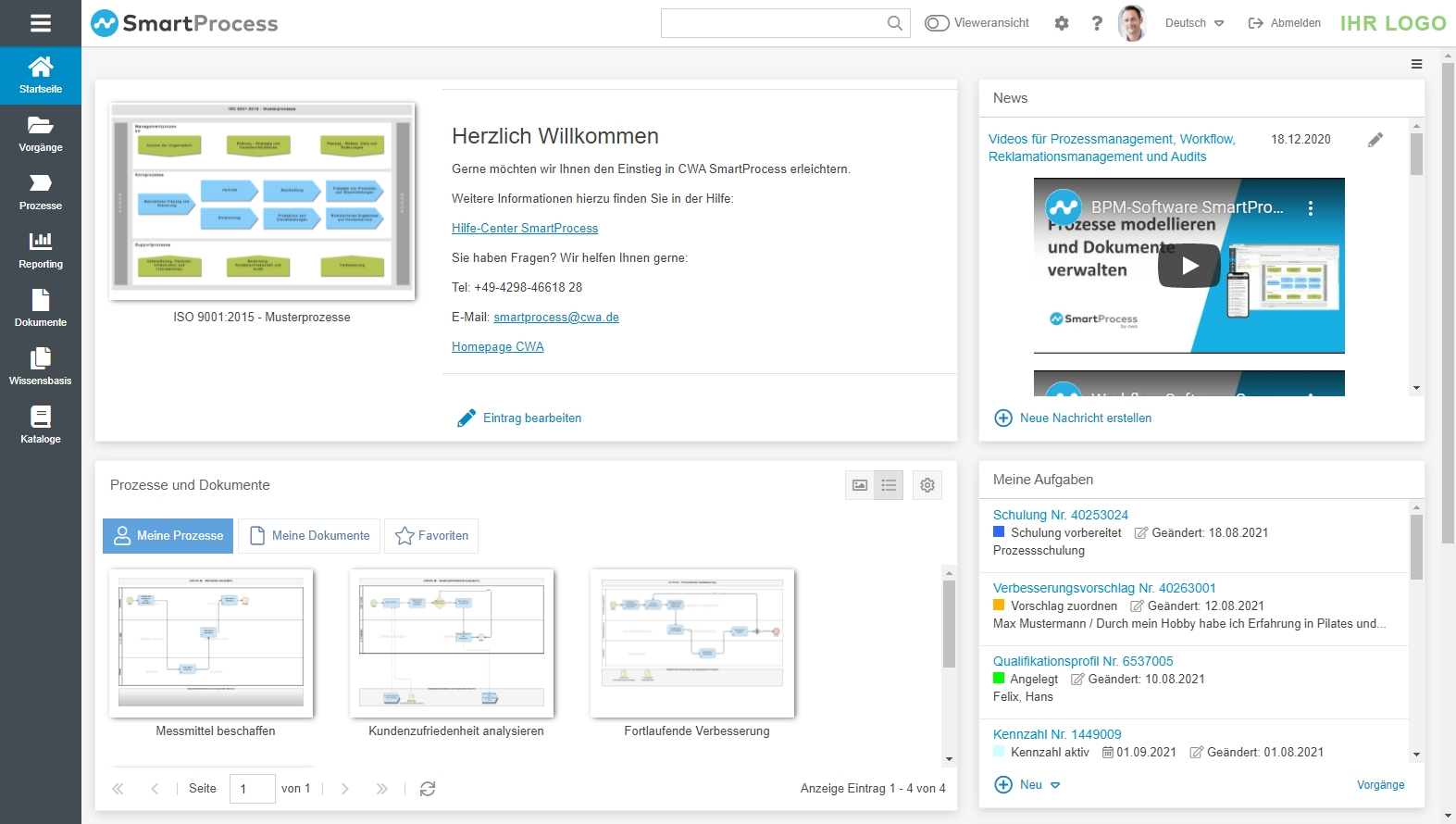1456x824 pixels.
Task: Open Reporting in sidebar
Action: (41, 251)
